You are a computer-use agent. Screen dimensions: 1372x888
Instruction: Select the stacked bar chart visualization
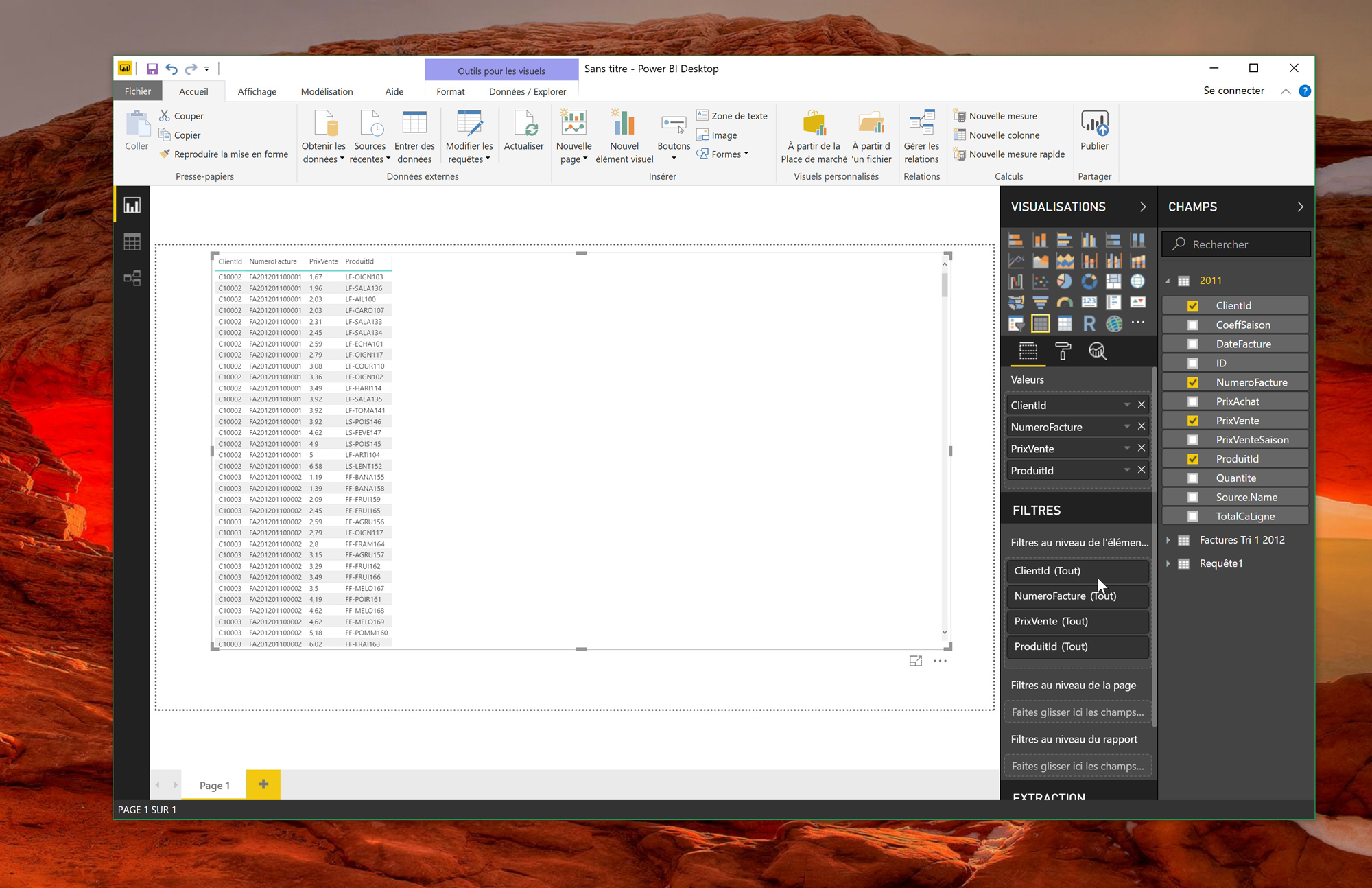pyautogui.click(x=1016, y=239)
